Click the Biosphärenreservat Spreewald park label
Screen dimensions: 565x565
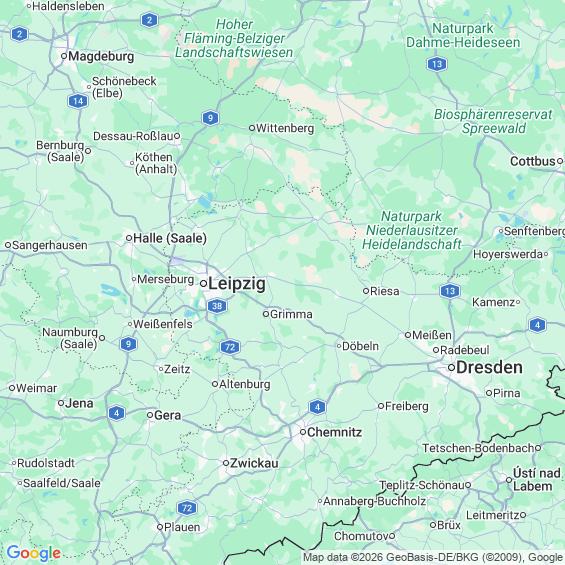point(493,121)
